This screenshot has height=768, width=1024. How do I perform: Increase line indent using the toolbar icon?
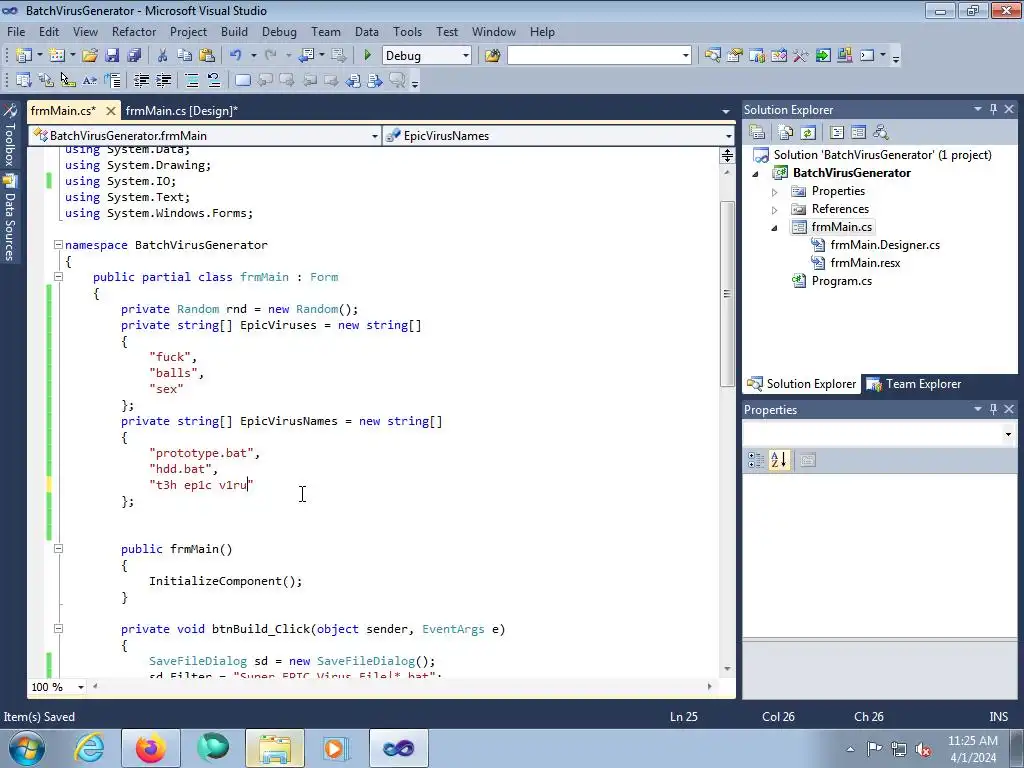pos(163,80)
